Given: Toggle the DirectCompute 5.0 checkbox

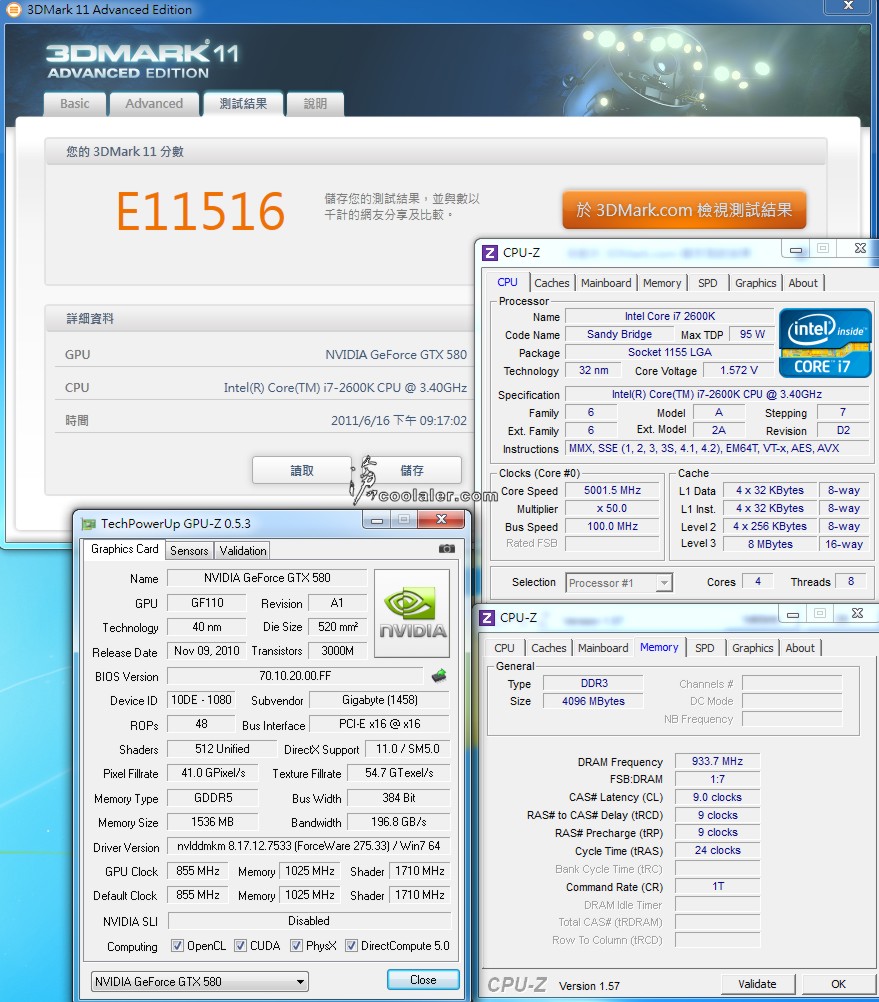Looking at the screenshot, I should click(351, 946).
